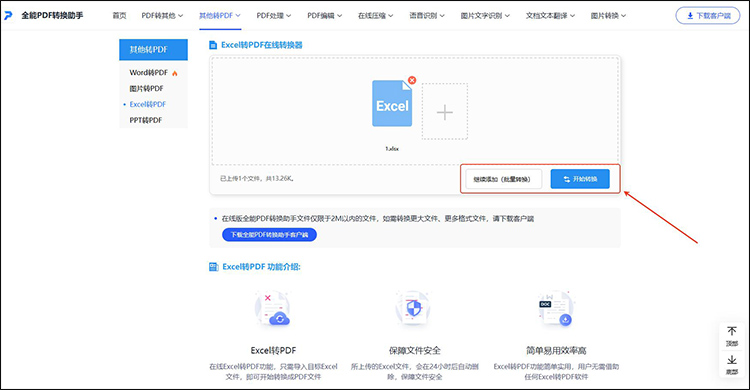Click the 已上传1个文件 status text
Screen dimensions: 750x390
point(257,178)
